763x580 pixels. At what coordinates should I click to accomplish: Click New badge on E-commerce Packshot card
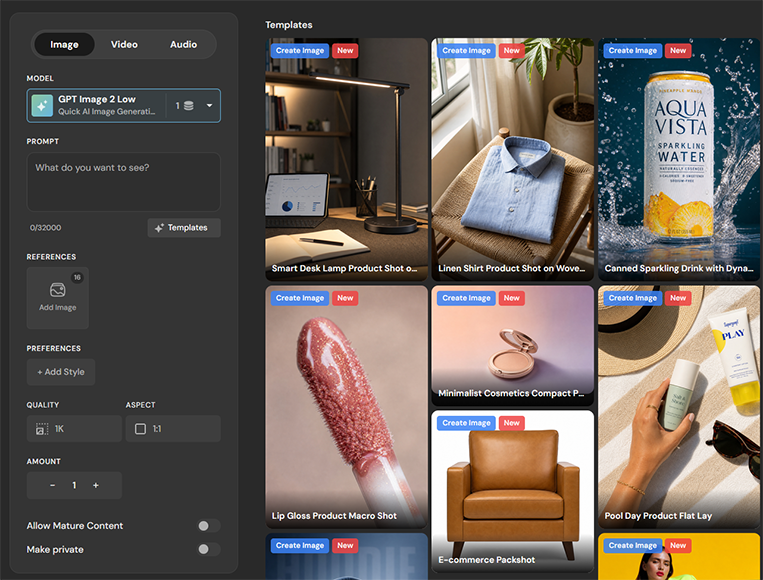(511, 423)
